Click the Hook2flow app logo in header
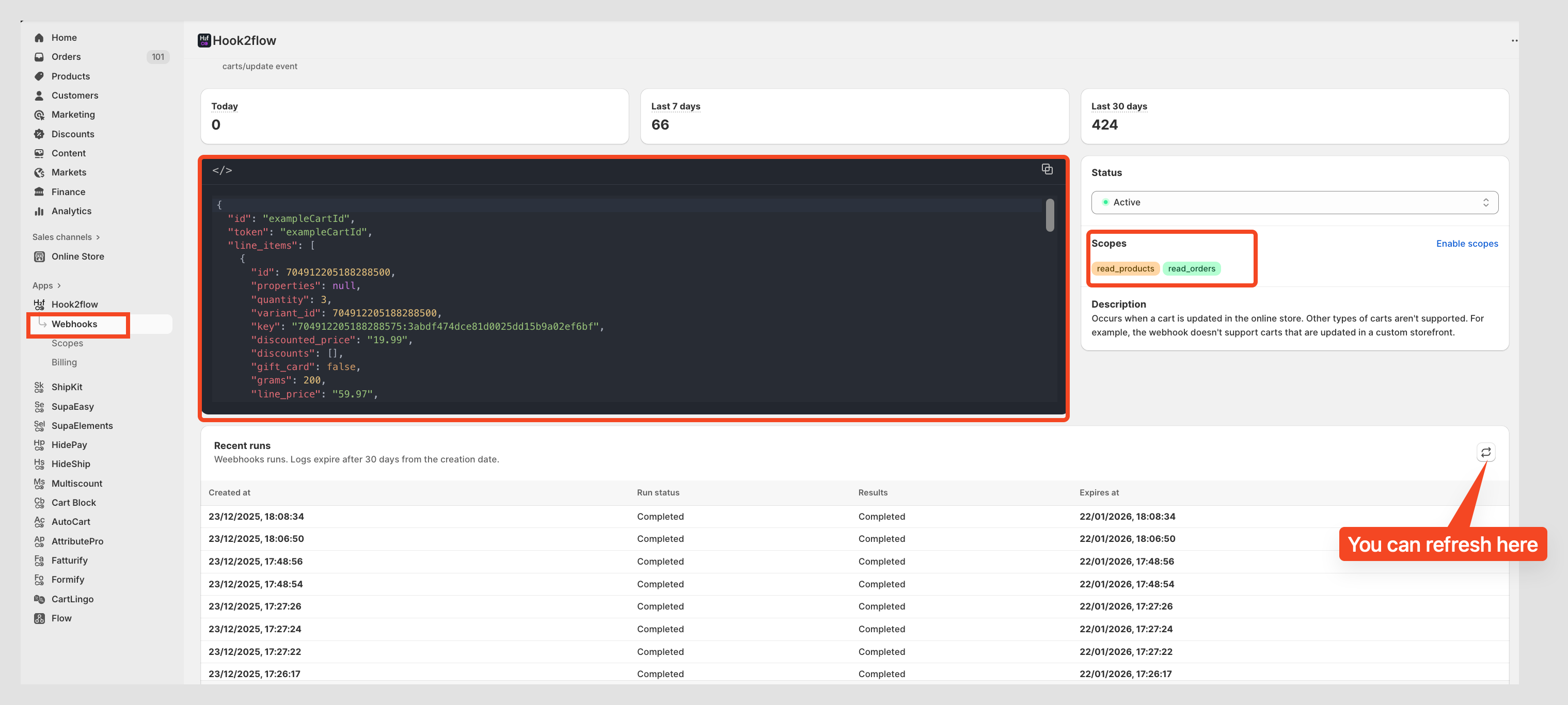Image resolution: width=1568 pixels, height=705 pixels. point(204,40)
